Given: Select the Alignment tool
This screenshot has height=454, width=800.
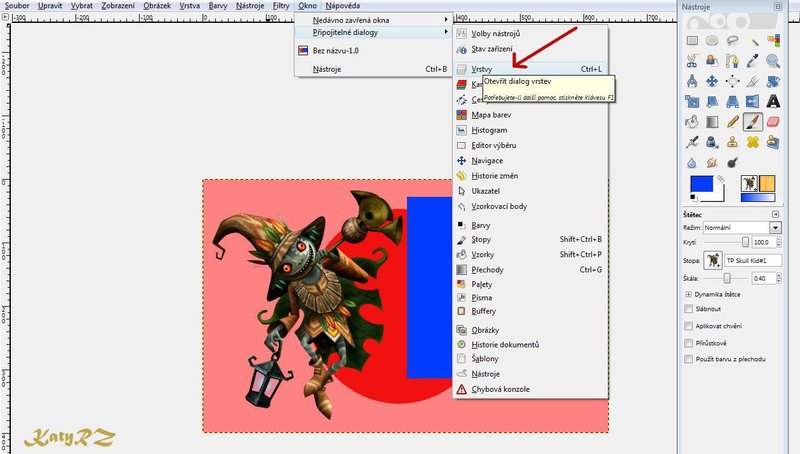Looking at the screenshot, I should click(x=733, y=81).
